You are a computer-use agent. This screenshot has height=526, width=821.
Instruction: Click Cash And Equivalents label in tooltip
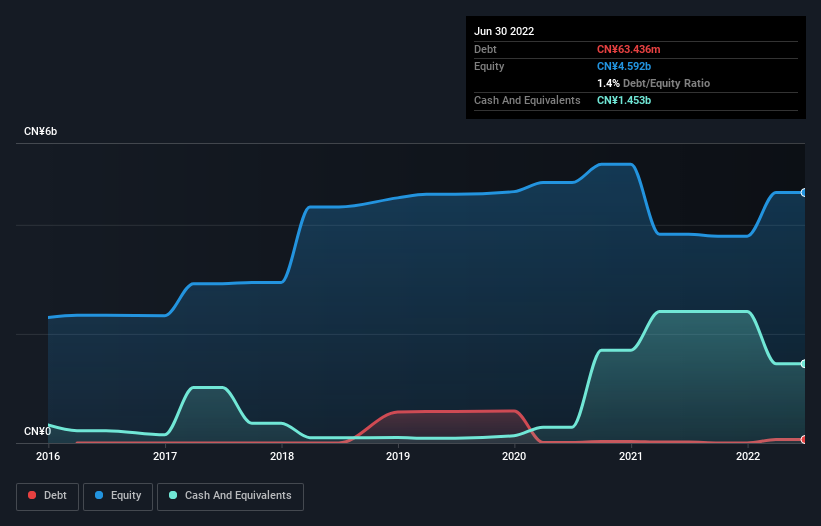pos(527,100)
